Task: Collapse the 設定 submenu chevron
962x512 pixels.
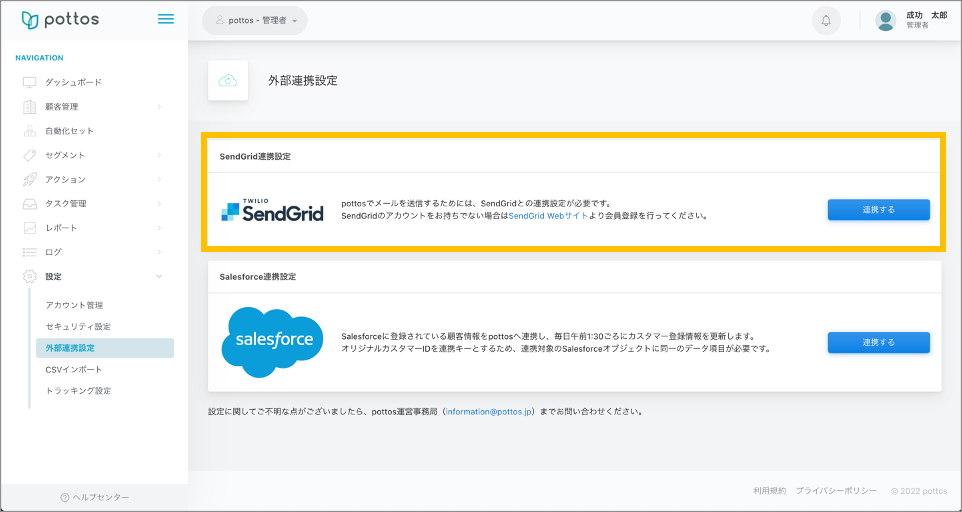Action: click(x=160, y=277)
